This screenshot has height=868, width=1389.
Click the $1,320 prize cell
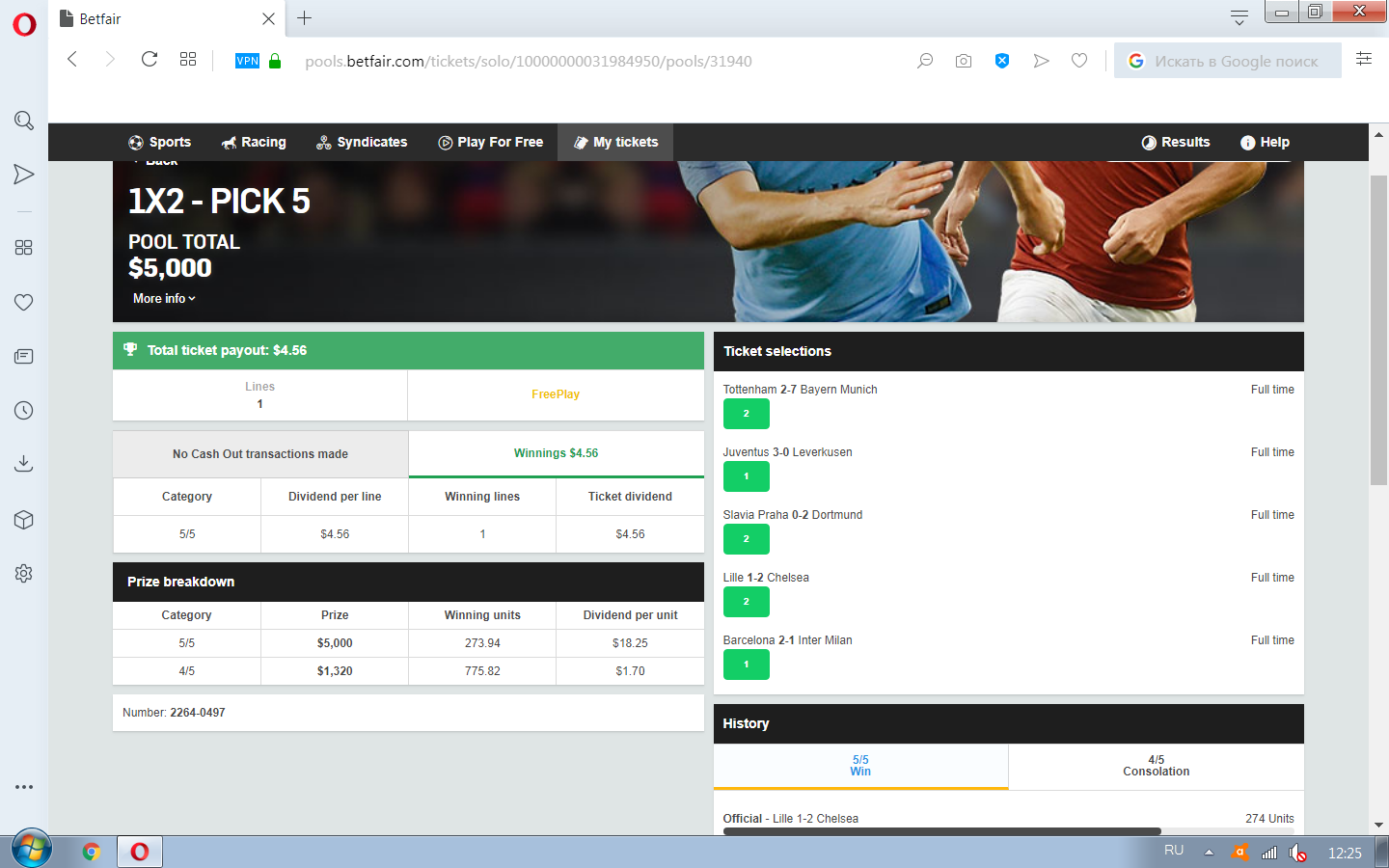[x=335, y=671]
